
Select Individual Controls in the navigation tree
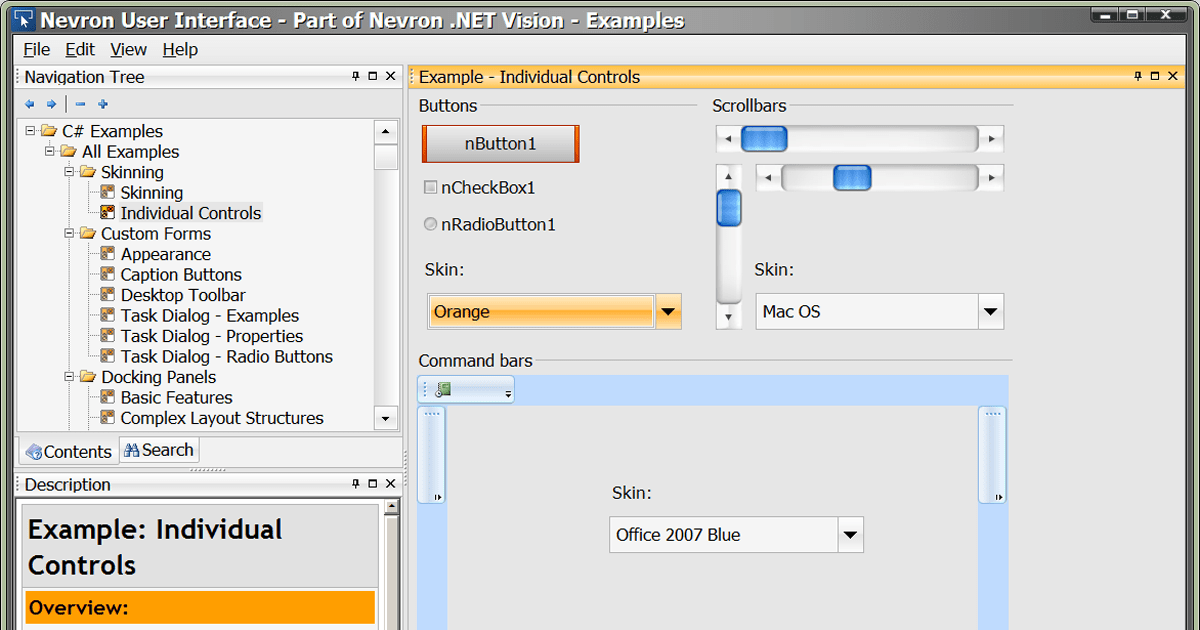190,212
